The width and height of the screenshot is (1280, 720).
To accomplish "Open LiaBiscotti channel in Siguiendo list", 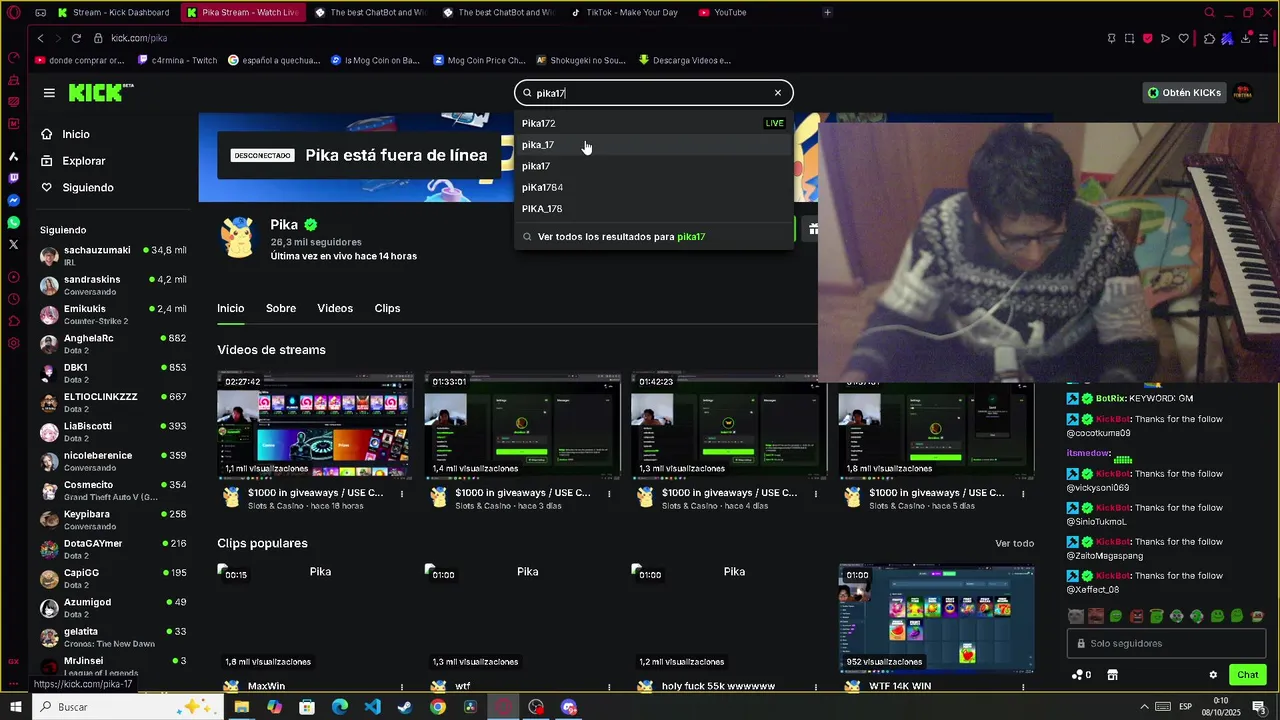I will point(113,432).
